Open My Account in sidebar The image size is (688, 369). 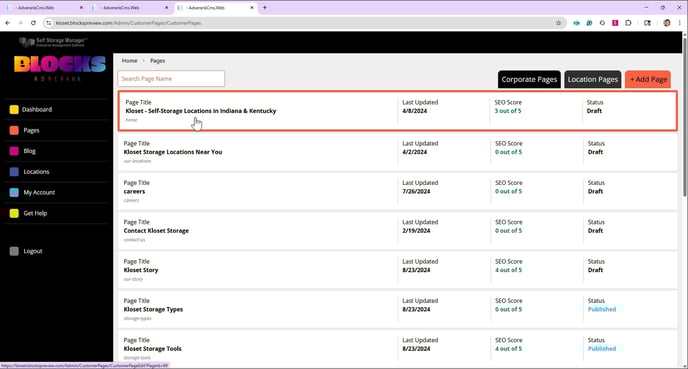39,192
